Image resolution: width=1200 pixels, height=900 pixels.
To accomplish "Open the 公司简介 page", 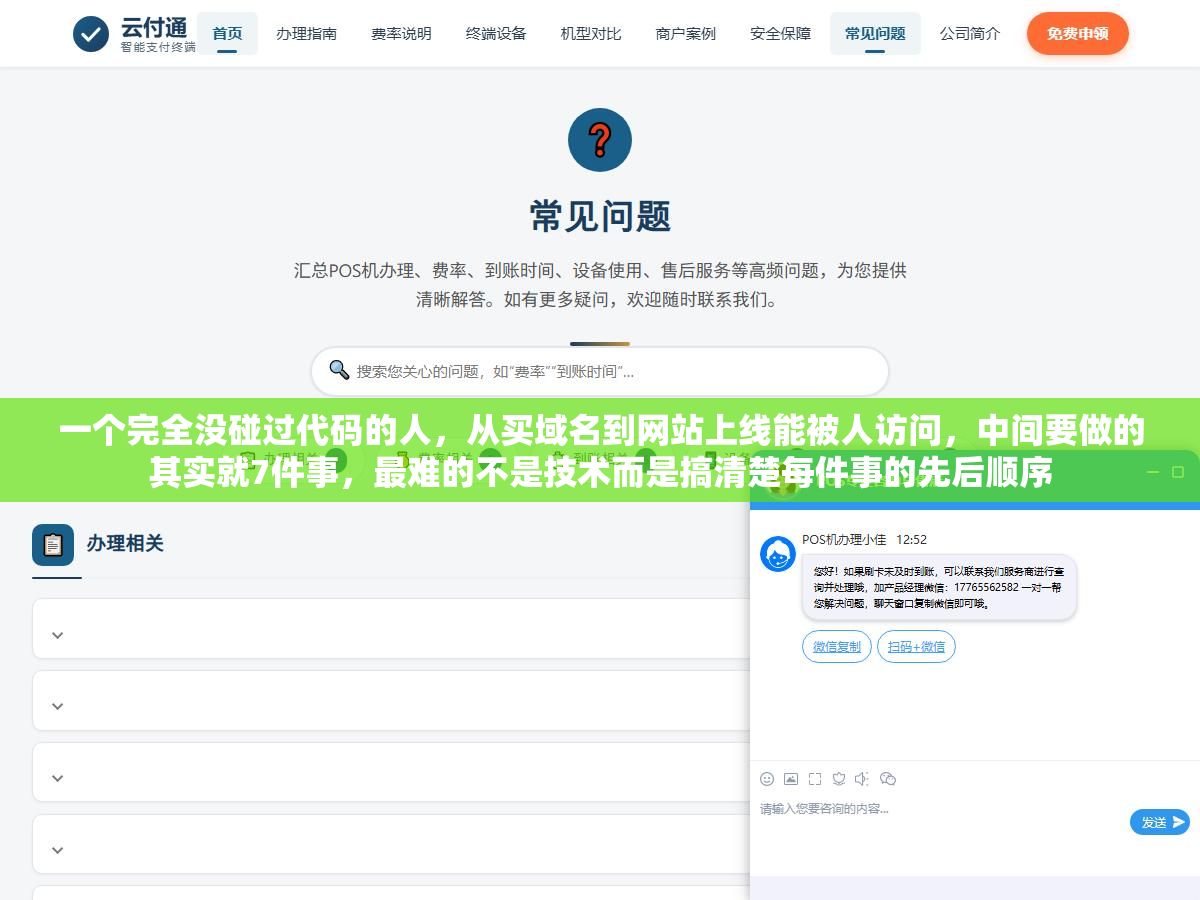I will pyautogui.click(x=970, y=34).
